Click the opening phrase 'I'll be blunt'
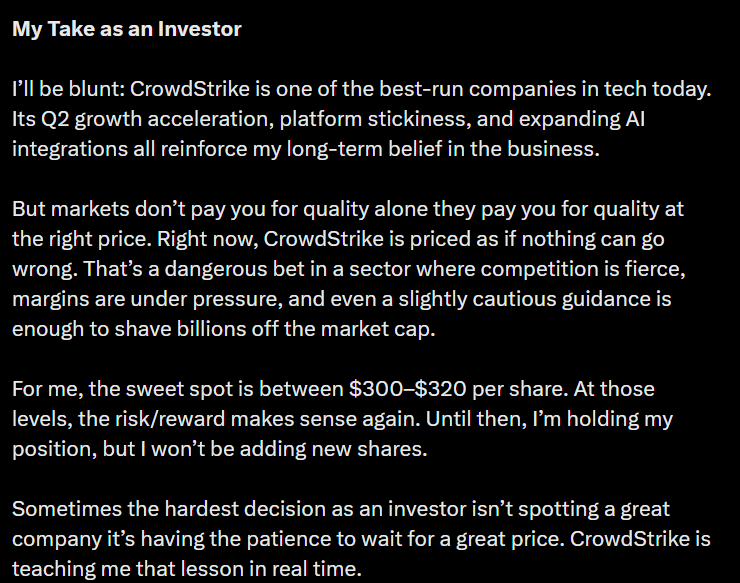This screenshot has width=740, height=583. click(63, 89)
